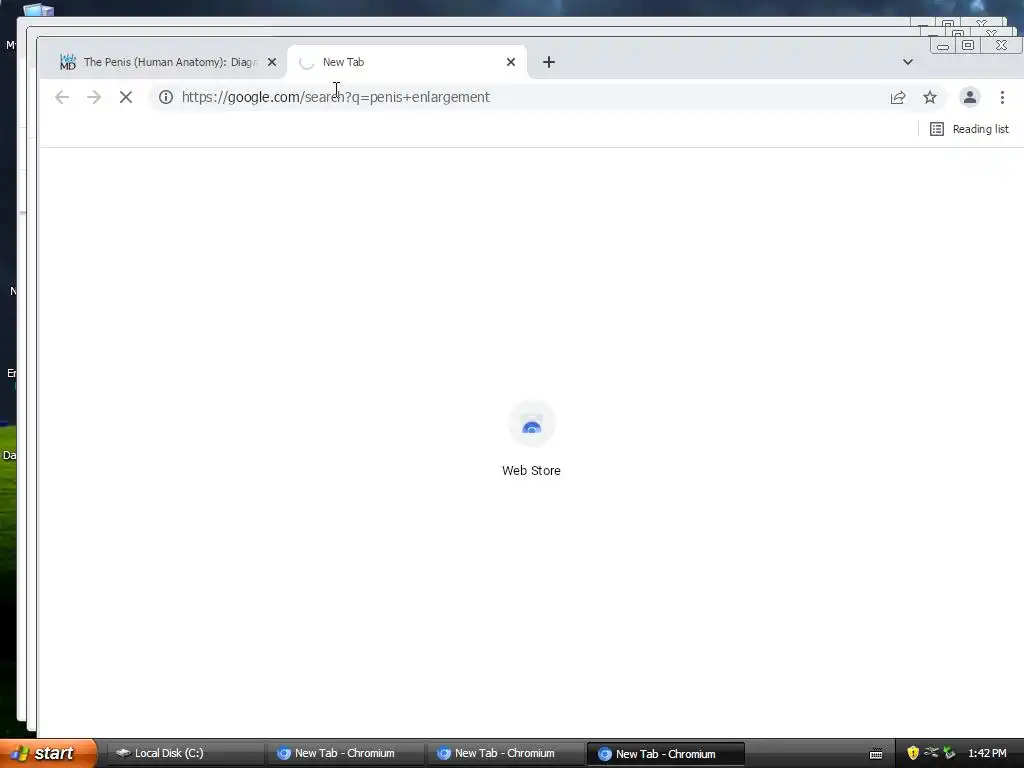The height and width of the screenshot is (768, 1024).
Task: Select the active New Tab - Chromium taskbar item
Action: 665,754
